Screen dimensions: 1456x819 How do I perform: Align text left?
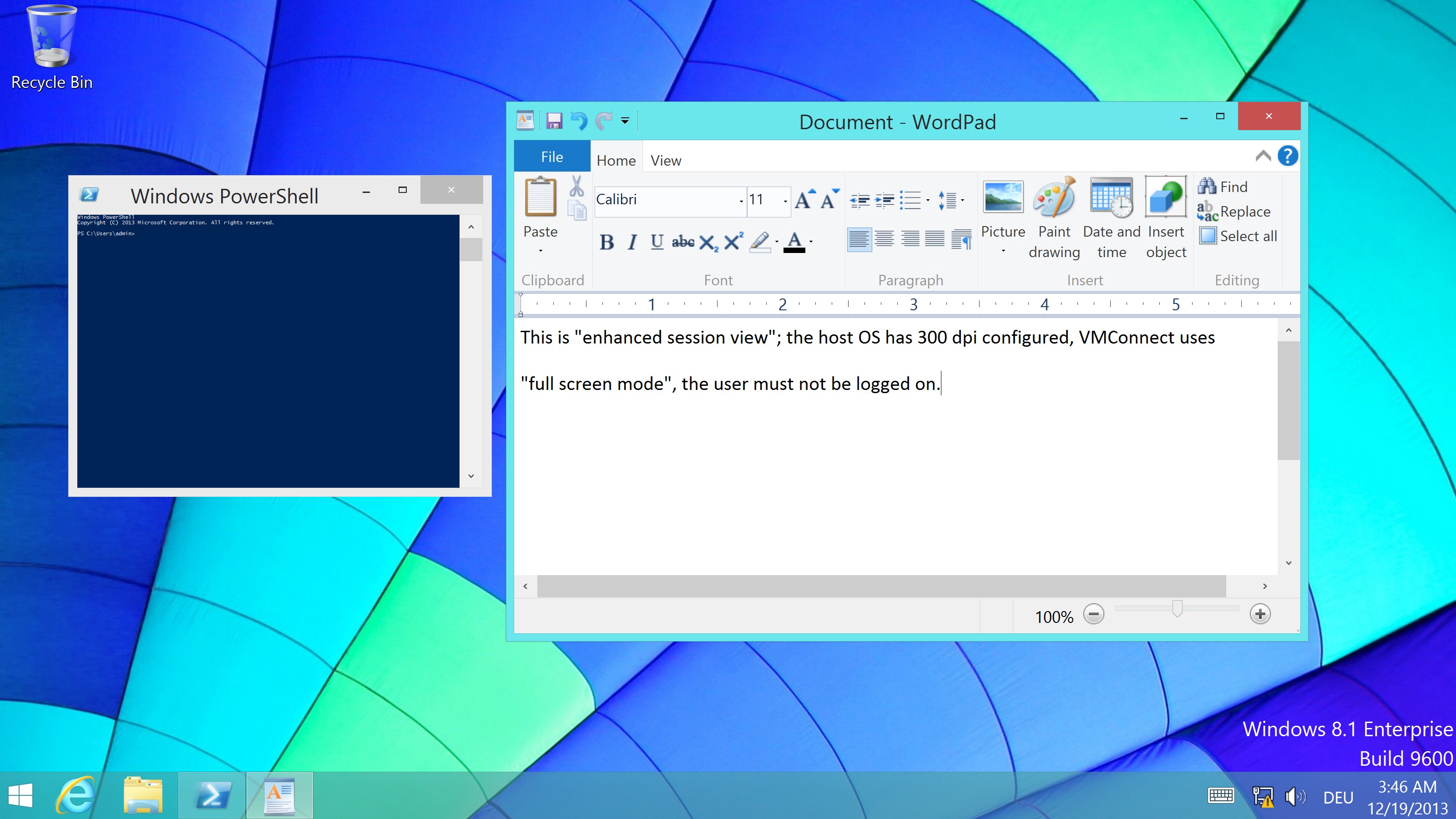click(x=859, y=239)
